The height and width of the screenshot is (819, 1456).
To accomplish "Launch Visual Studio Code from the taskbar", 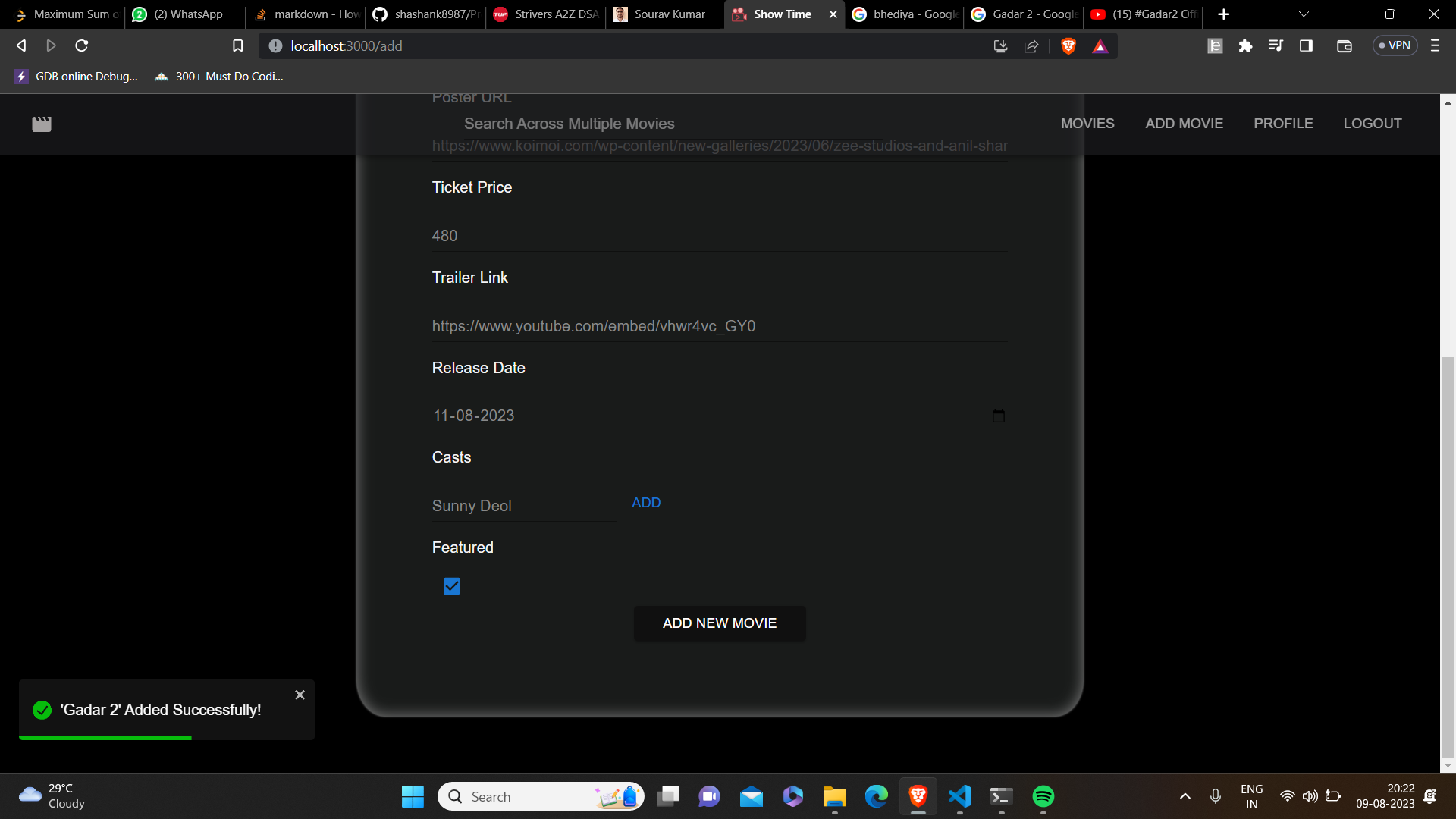I will pyautogui.click(x=959, y=796).
